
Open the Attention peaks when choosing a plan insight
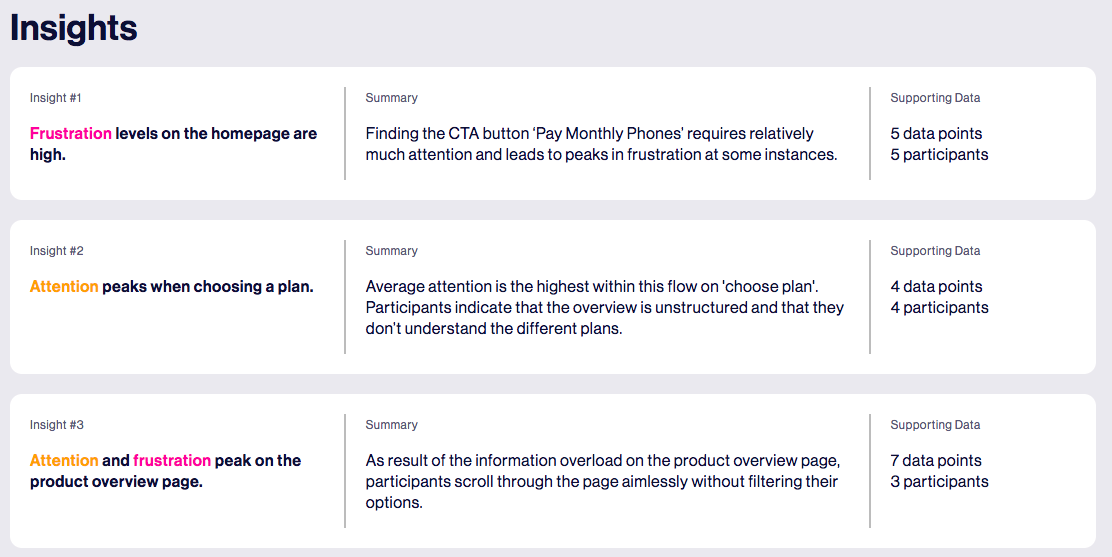[x=172, y=287]
